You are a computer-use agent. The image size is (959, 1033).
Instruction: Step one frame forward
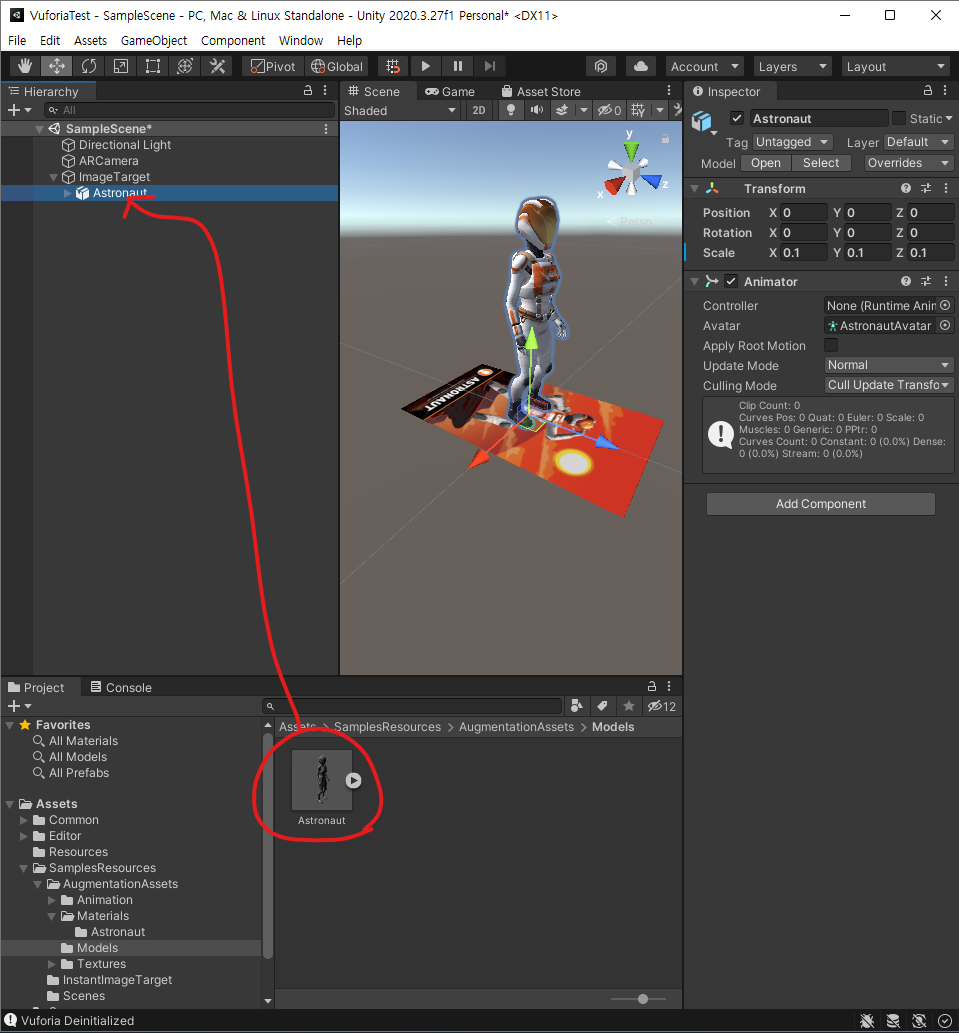tap(489, 66)
